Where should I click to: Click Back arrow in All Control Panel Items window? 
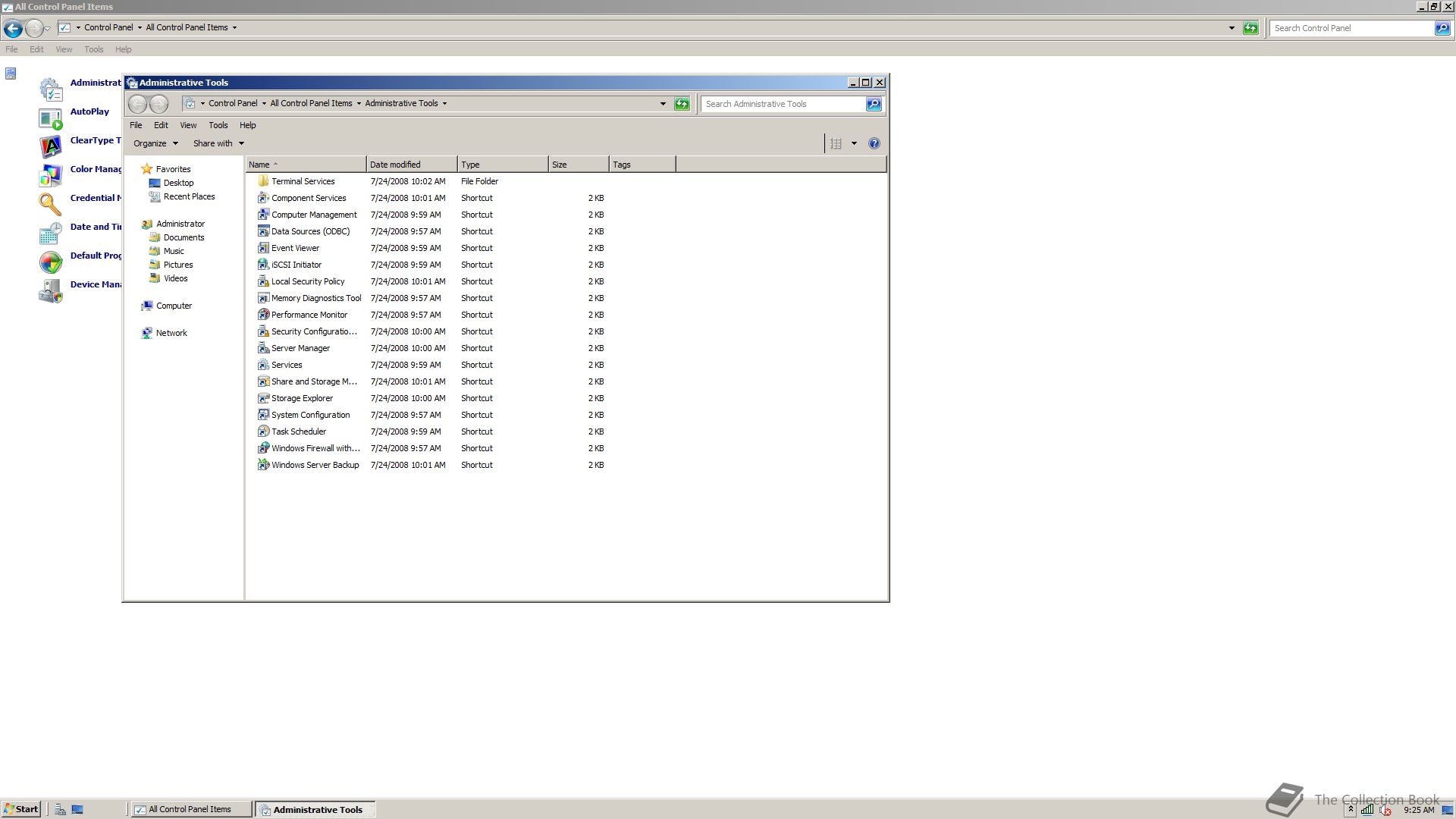13,28
